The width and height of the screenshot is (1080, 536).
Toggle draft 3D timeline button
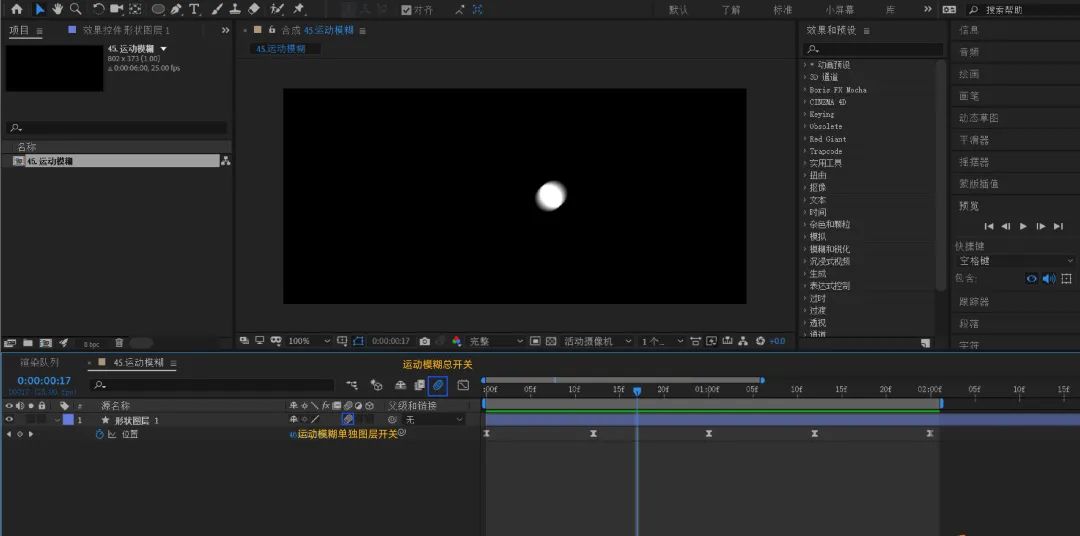[x=376, y=386]
